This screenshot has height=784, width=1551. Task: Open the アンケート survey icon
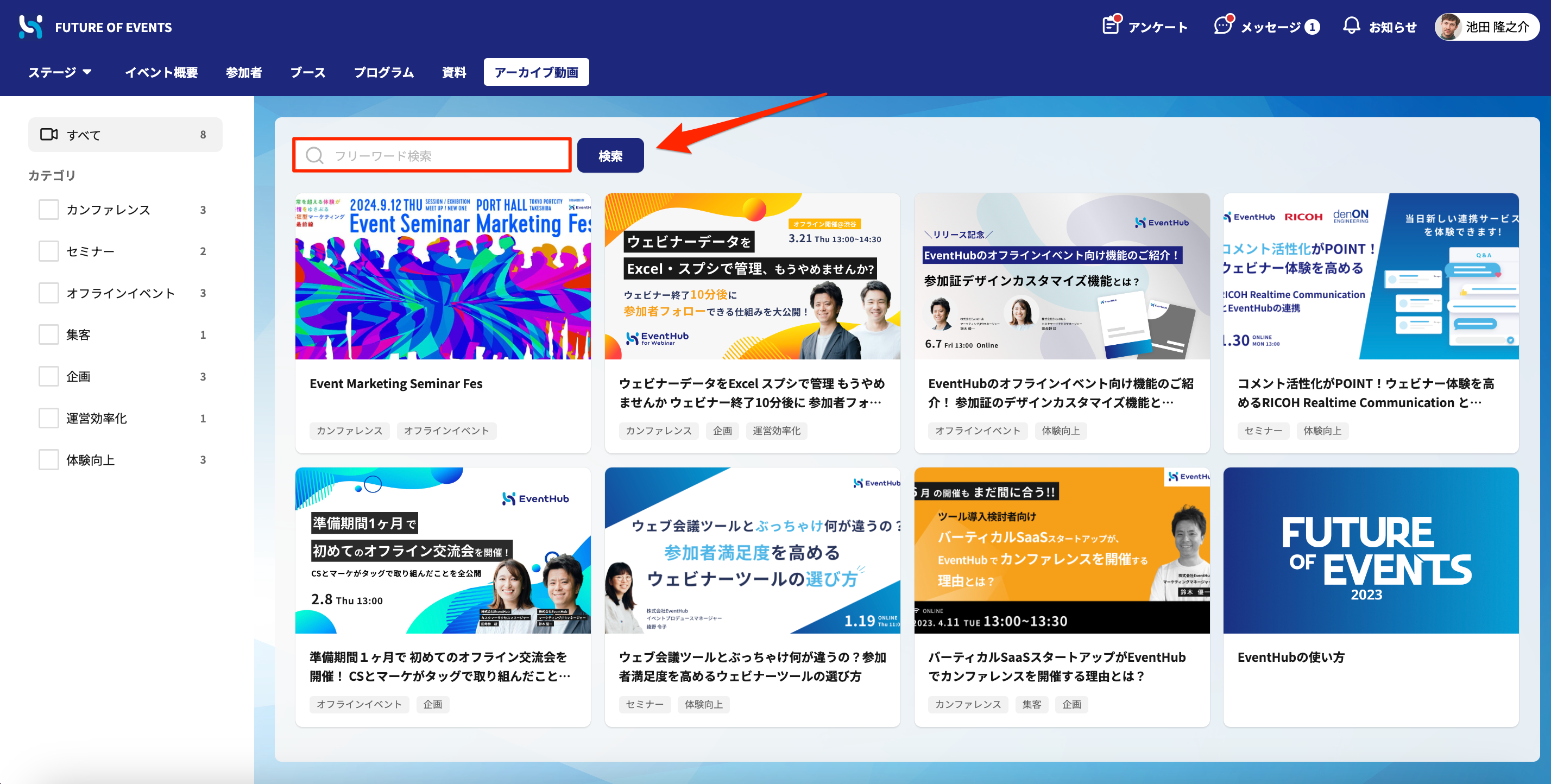coord(1111,26)
